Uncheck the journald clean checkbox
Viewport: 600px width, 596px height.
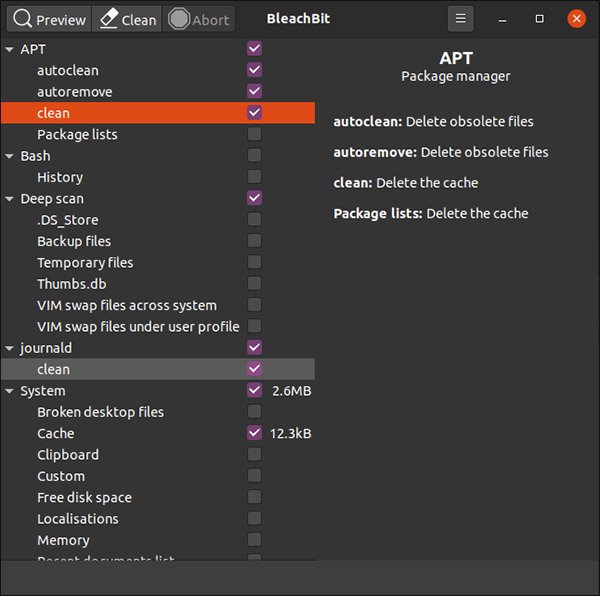[254, 369]
